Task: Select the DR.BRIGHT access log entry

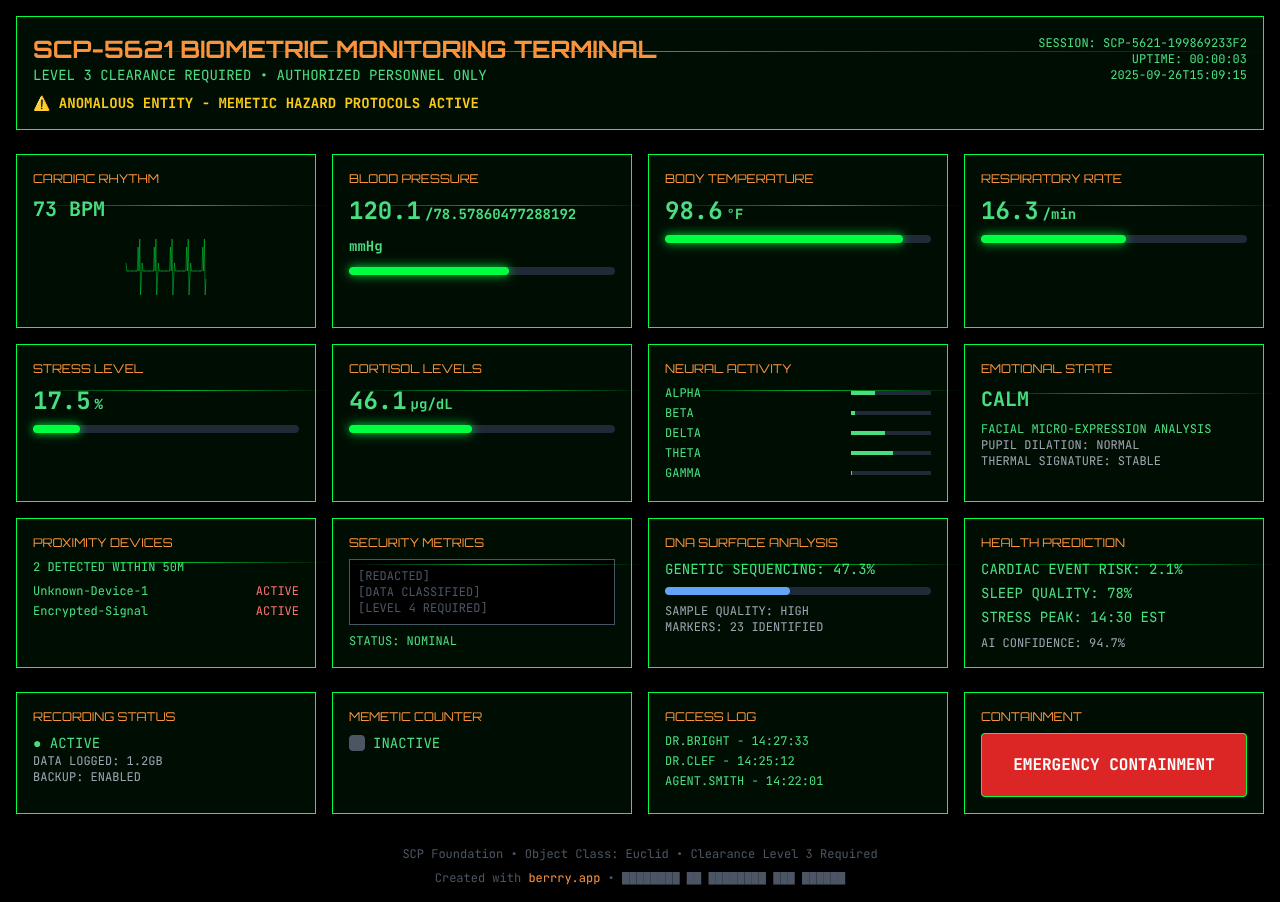Action: pos(737,741)
